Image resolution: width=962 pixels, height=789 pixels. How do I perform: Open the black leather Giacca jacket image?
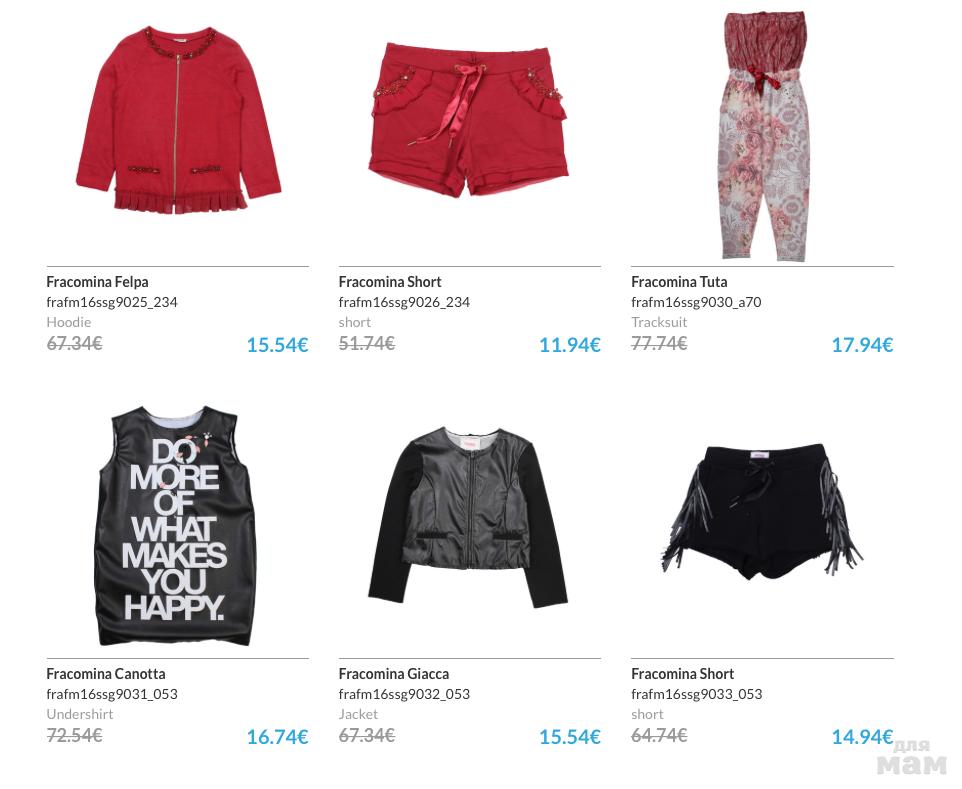point(469,518)
